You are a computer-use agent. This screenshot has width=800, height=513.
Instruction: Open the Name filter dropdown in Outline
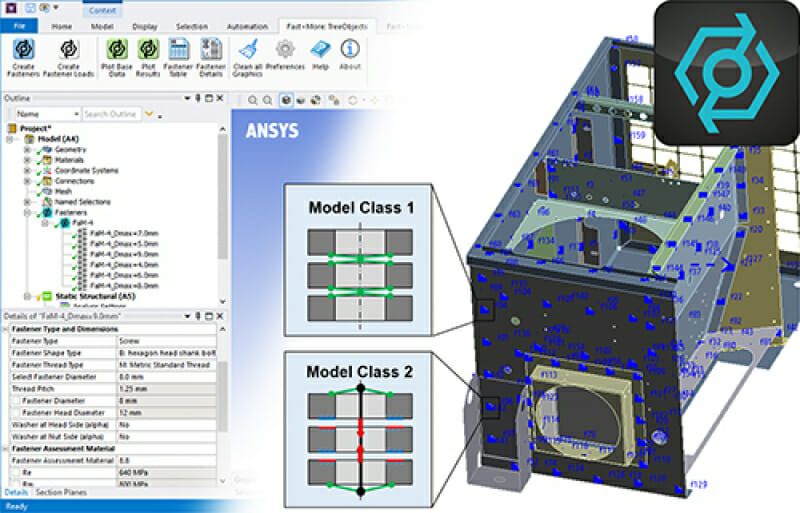(46, 114)
